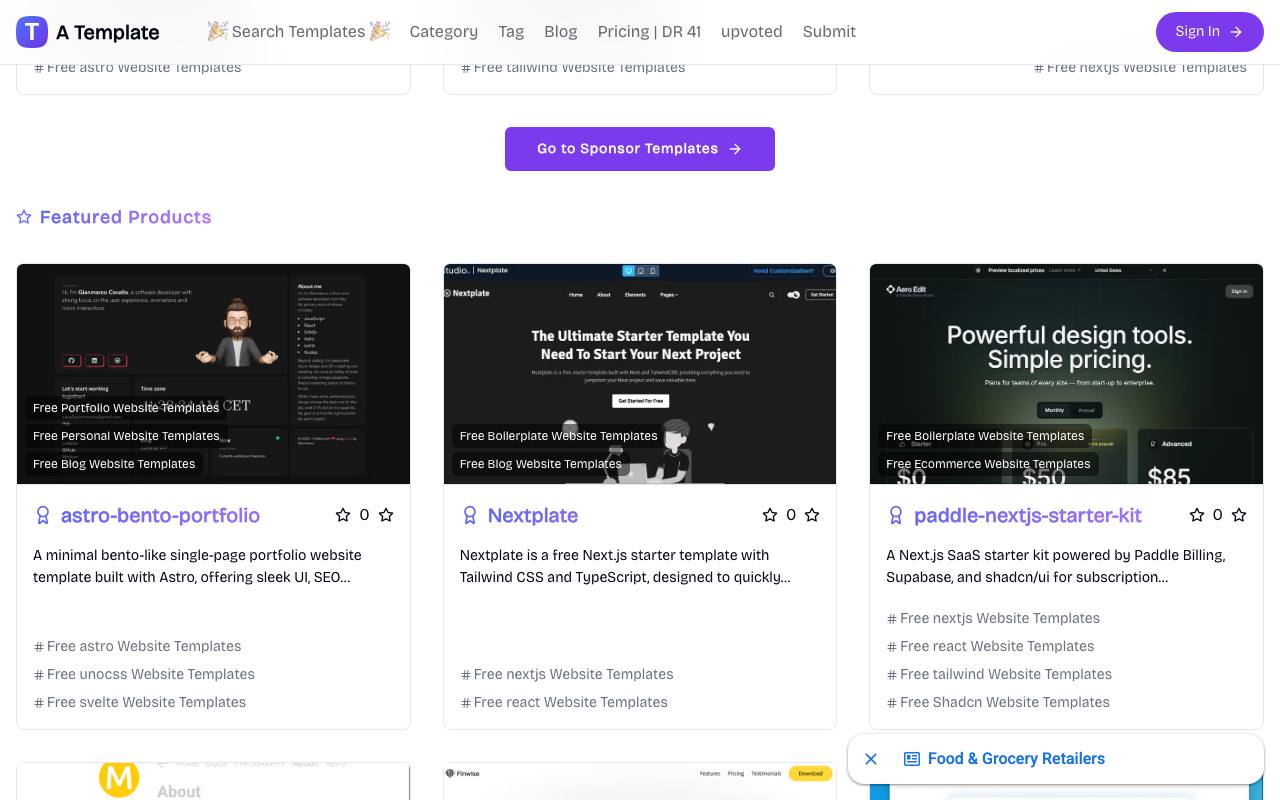Open Pricing | DR 41 page
The image size is (1280, 800).
point(650,32)
